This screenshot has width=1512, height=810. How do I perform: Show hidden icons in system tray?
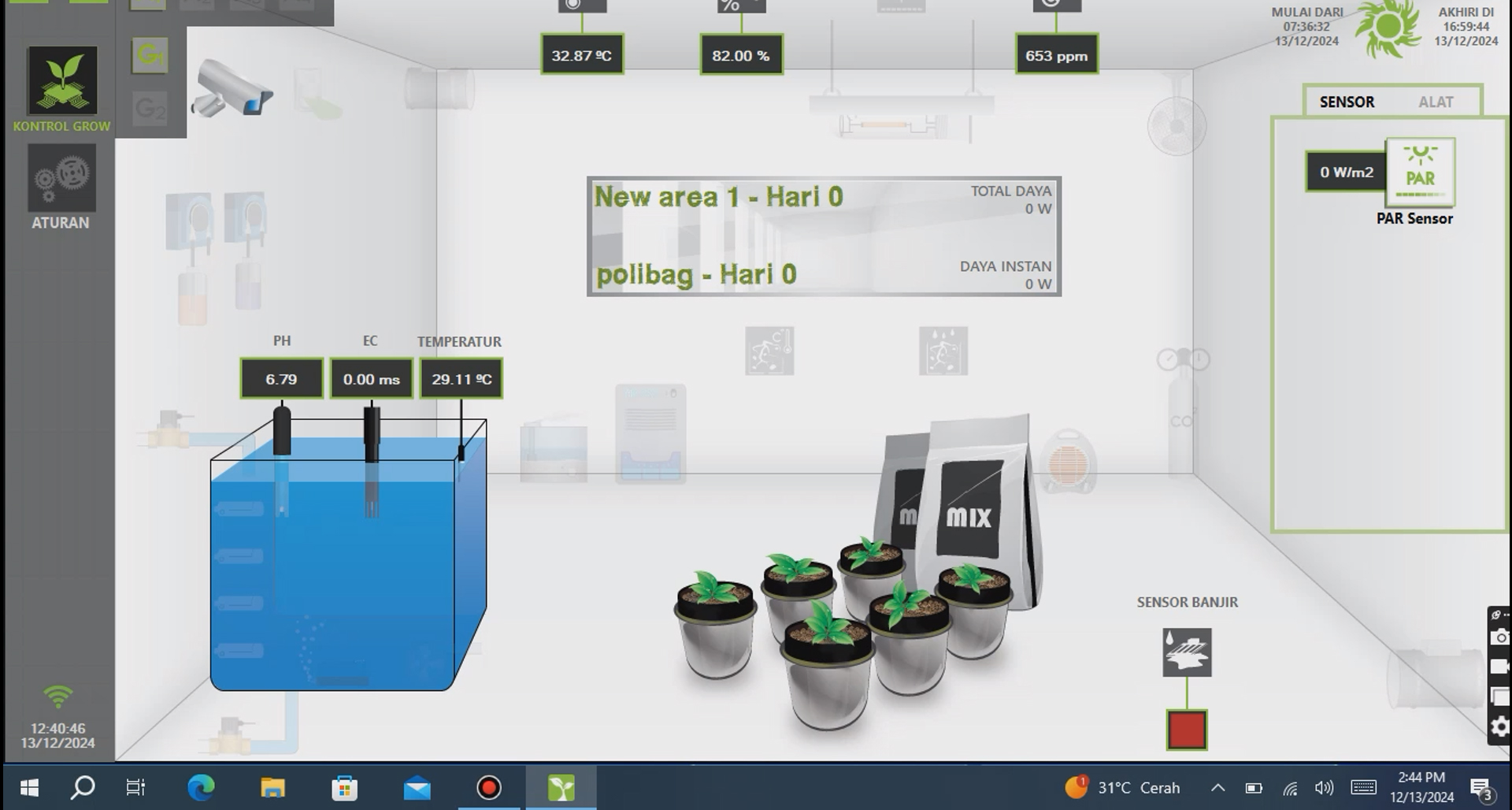tap(1217, 788)
